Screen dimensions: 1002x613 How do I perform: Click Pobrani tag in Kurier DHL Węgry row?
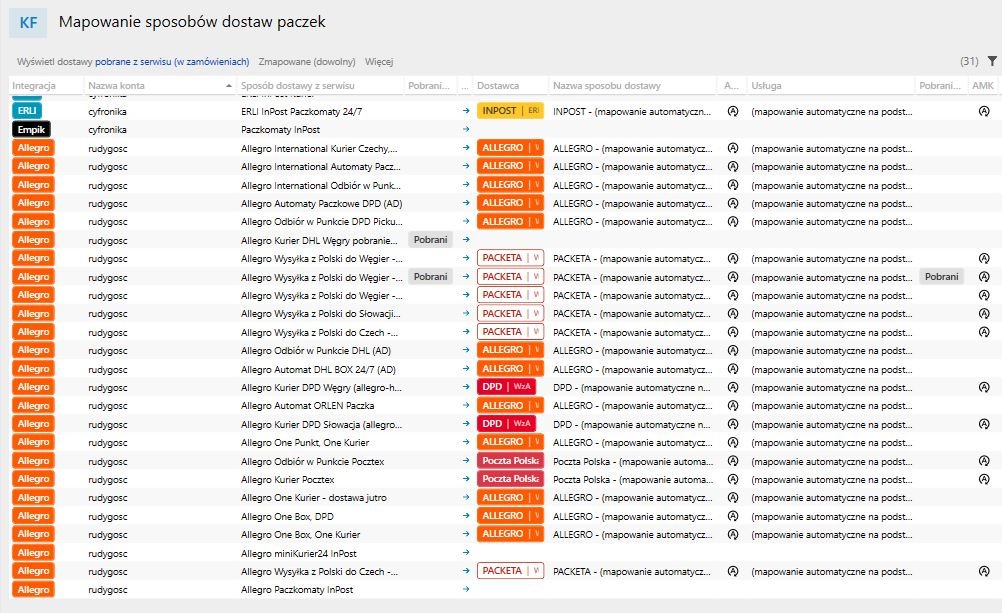point(430,240)
